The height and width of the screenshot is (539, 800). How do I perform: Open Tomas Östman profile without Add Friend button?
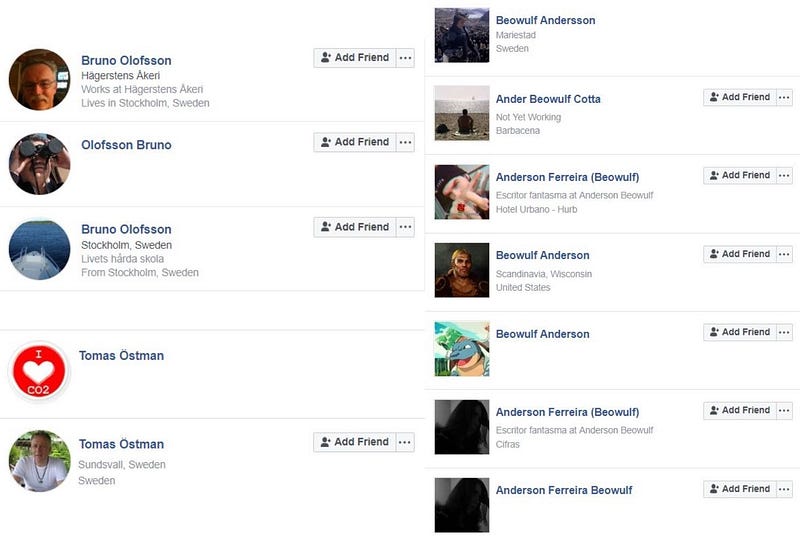tap(121, 356)
